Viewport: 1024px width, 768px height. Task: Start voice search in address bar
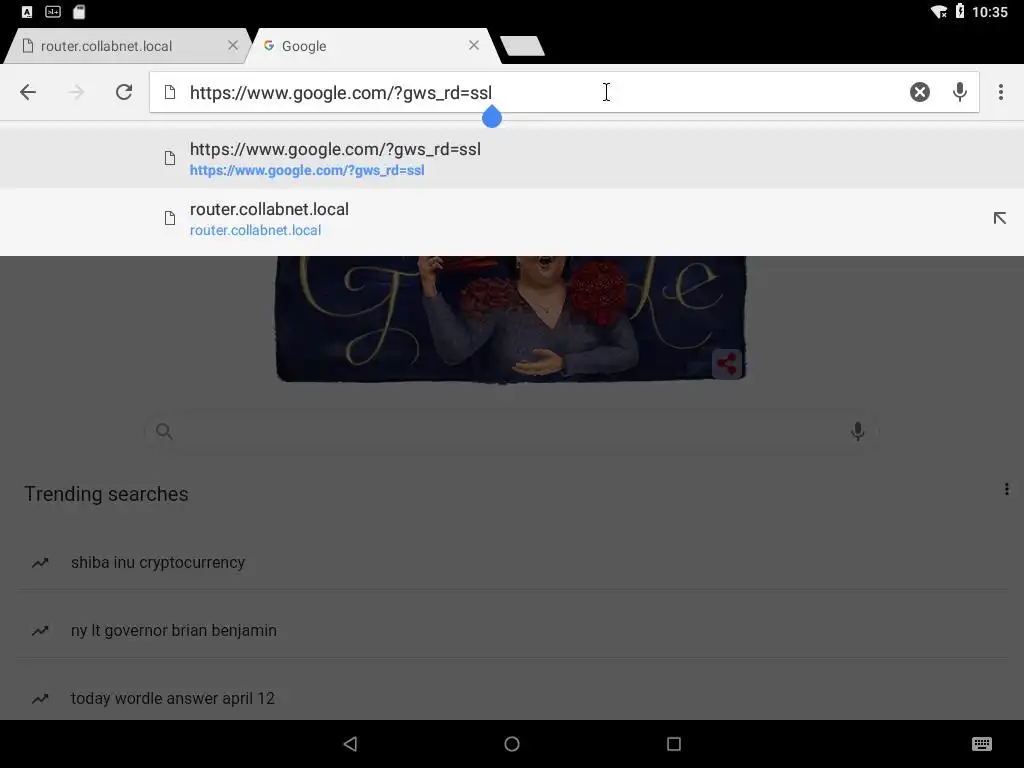[x=959, y=92]
